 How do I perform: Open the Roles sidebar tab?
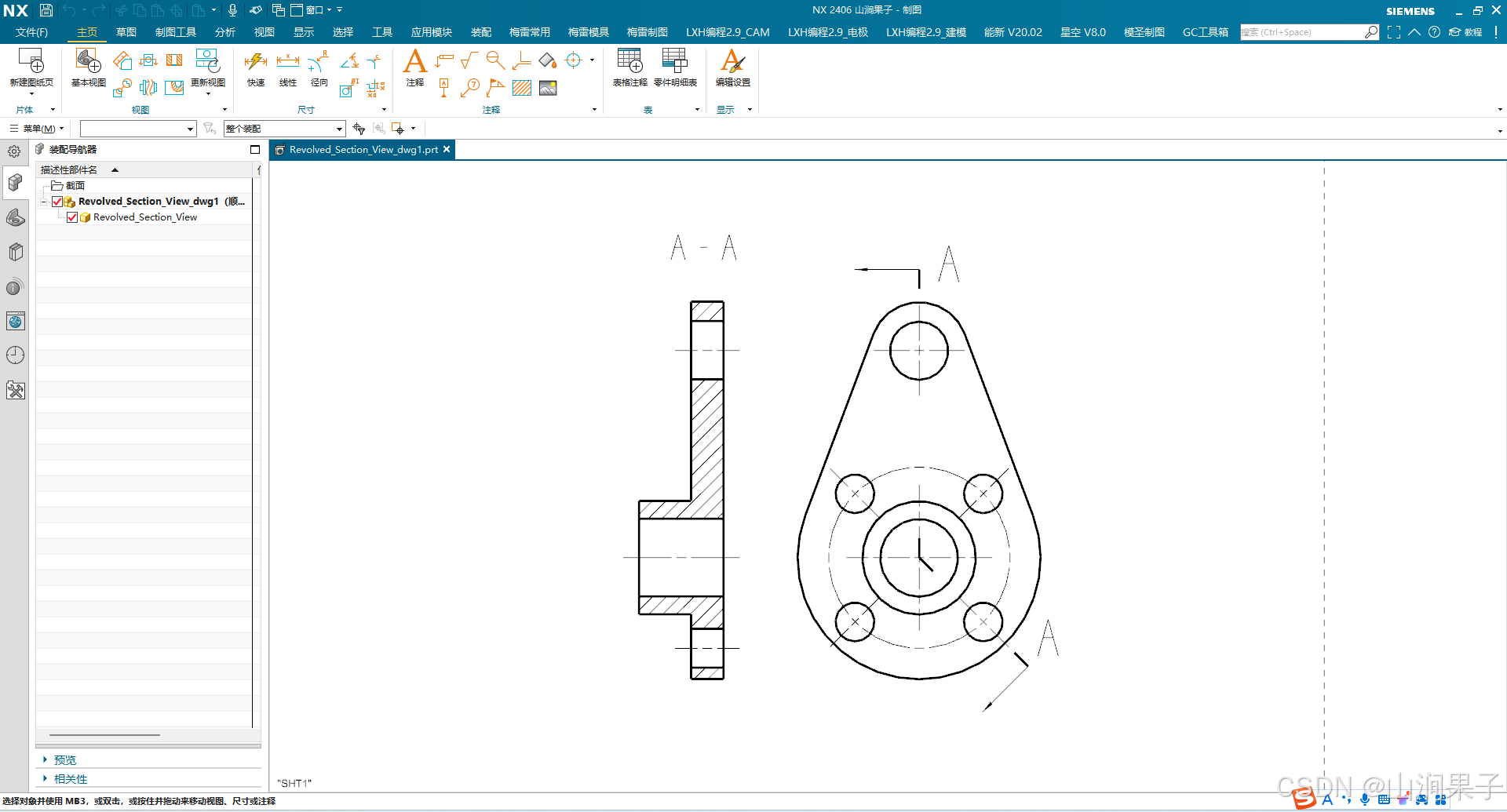point(15,390)
